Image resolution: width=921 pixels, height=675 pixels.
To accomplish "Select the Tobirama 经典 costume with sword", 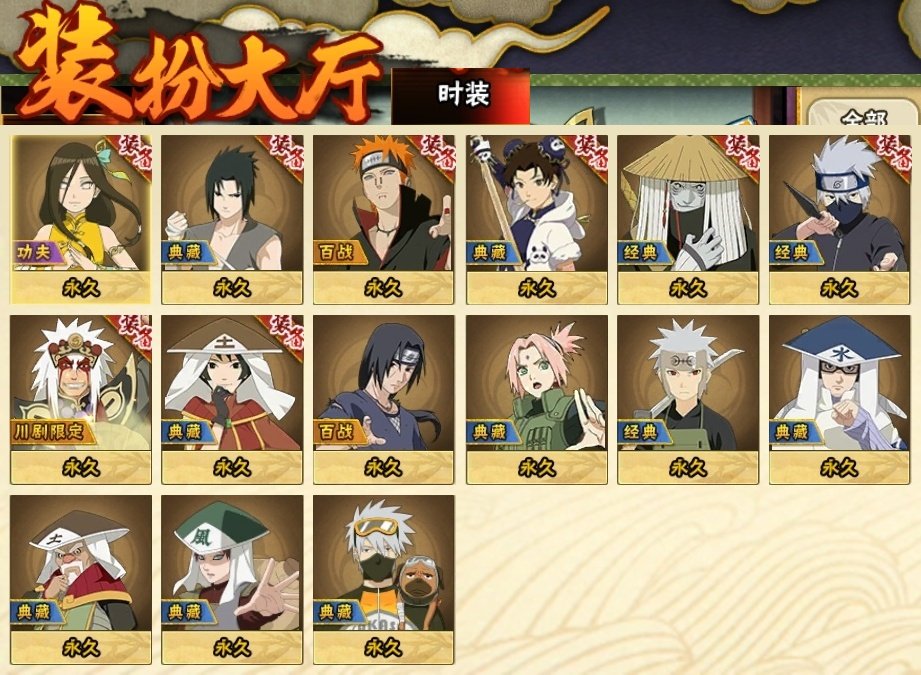I will (x=688, y=399).
